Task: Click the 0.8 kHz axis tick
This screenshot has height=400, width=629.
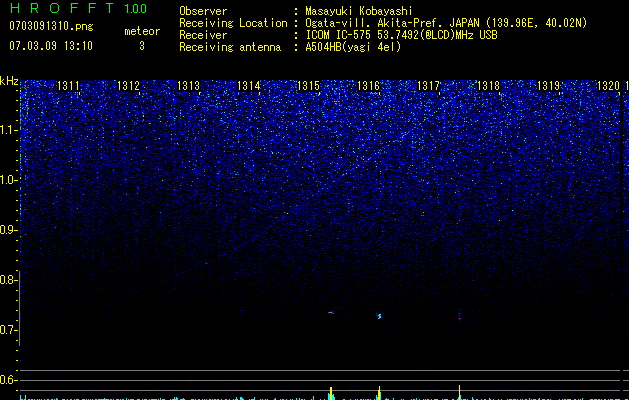Action: 9,280
